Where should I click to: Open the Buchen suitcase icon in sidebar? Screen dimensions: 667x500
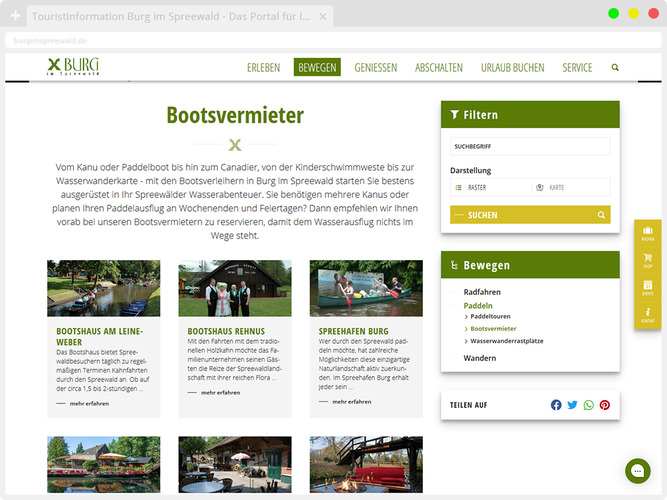(x=648, y=233)
